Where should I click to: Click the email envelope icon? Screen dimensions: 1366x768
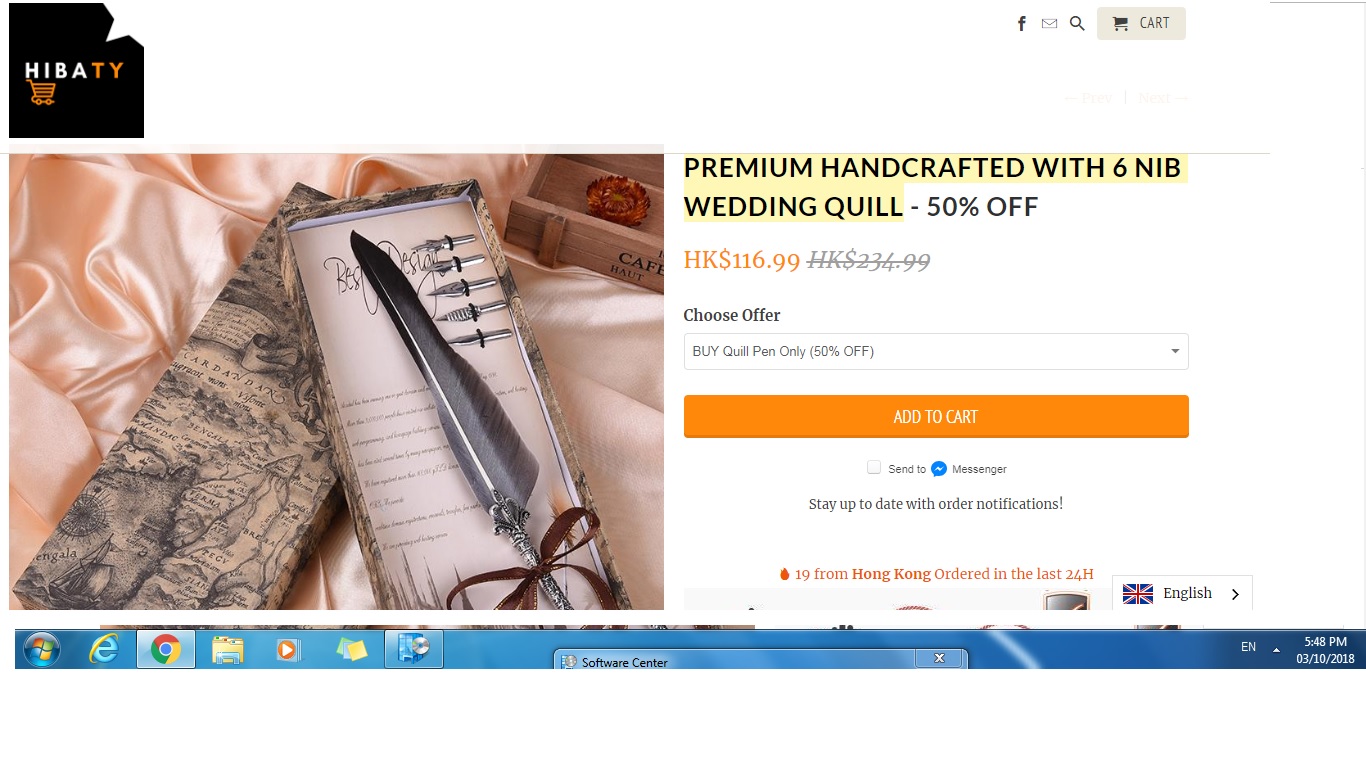[1049, 24]
